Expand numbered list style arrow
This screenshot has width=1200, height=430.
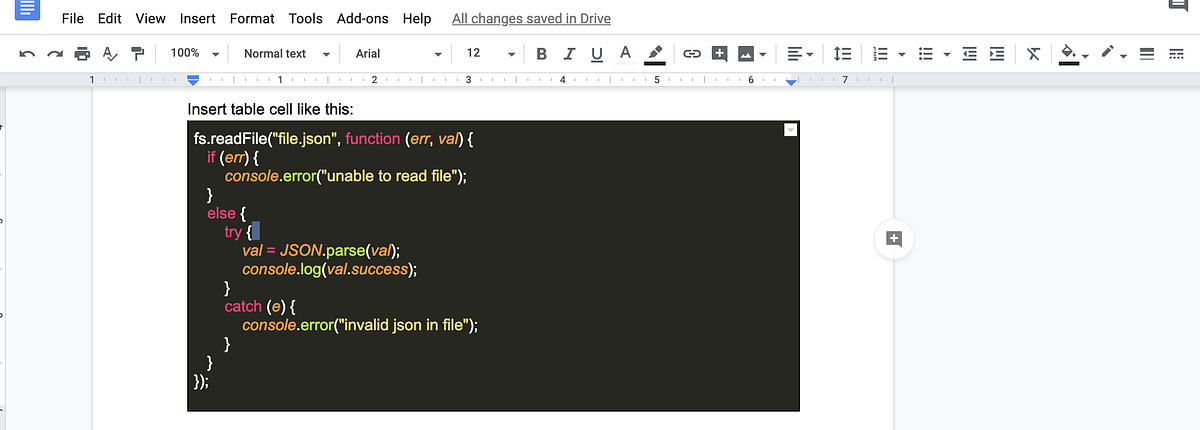(x=901, y=54)
